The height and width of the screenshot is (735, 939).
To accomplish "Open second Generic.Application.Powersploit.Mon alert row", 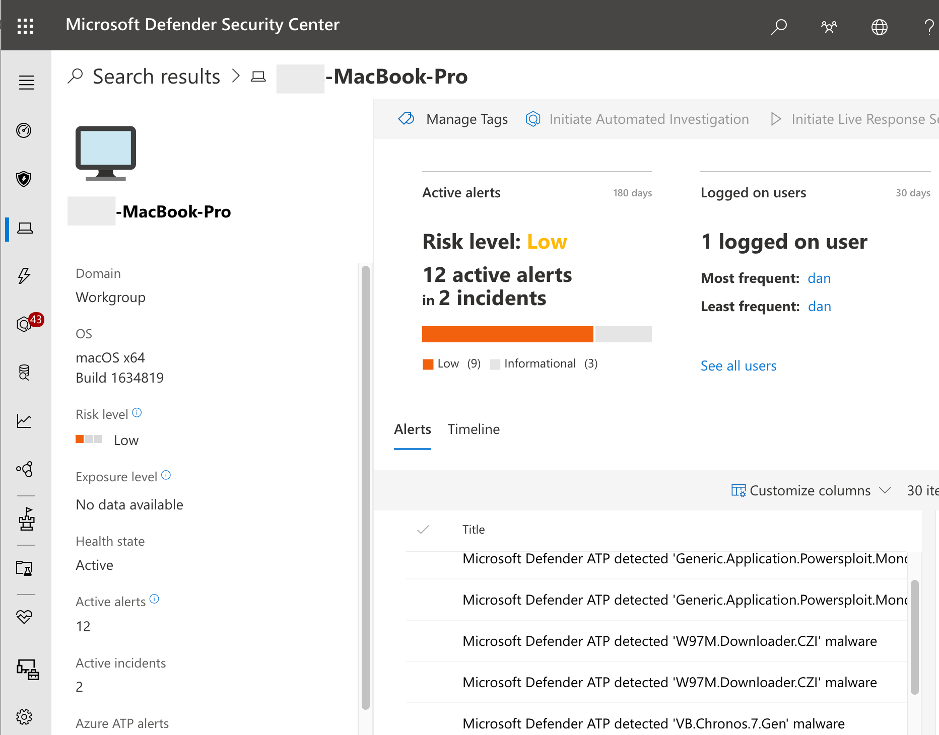I will [x=656, y=600].
